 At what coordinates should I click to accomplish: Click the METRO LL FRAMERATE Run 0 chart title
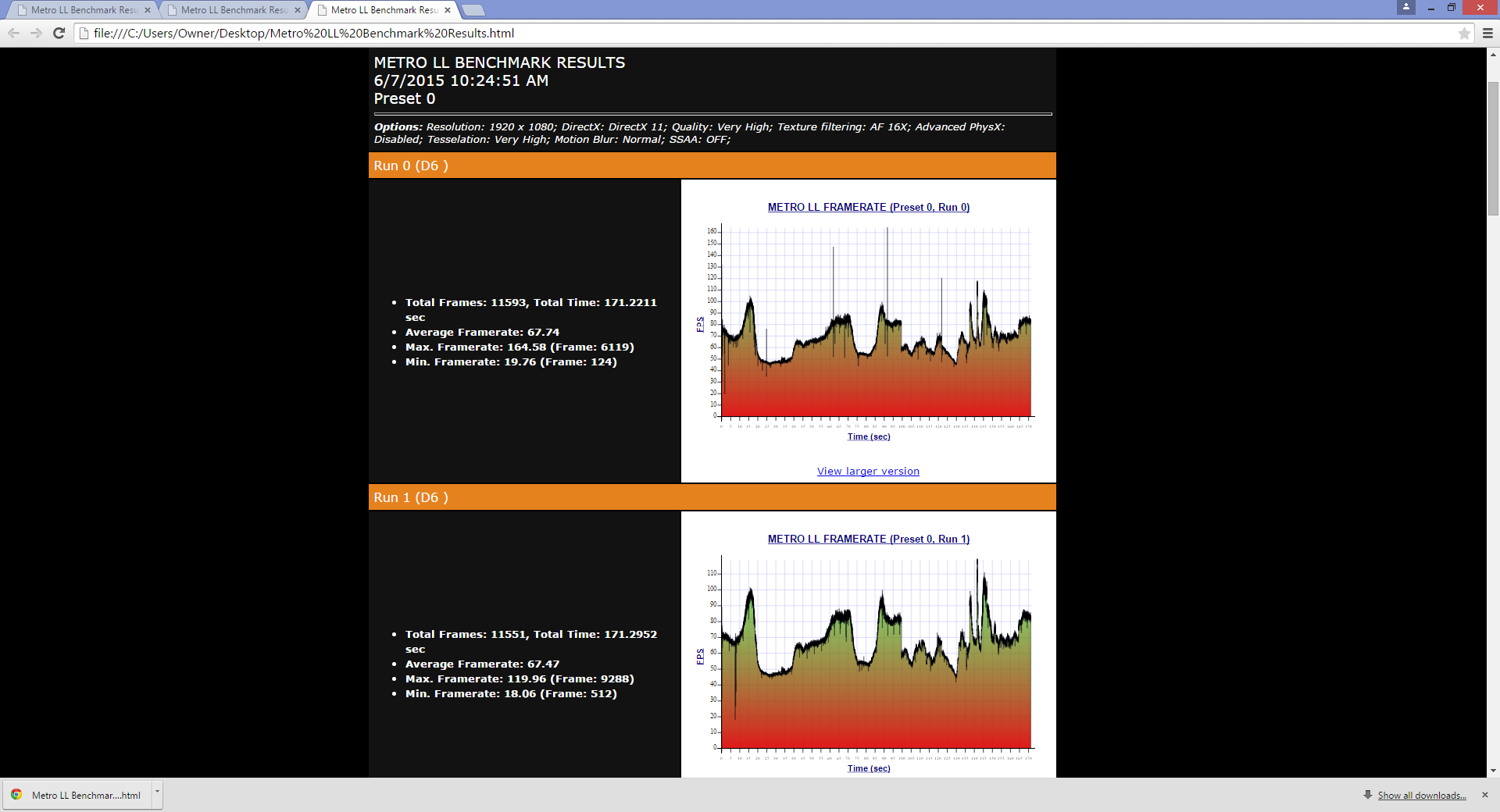[869, 207]
